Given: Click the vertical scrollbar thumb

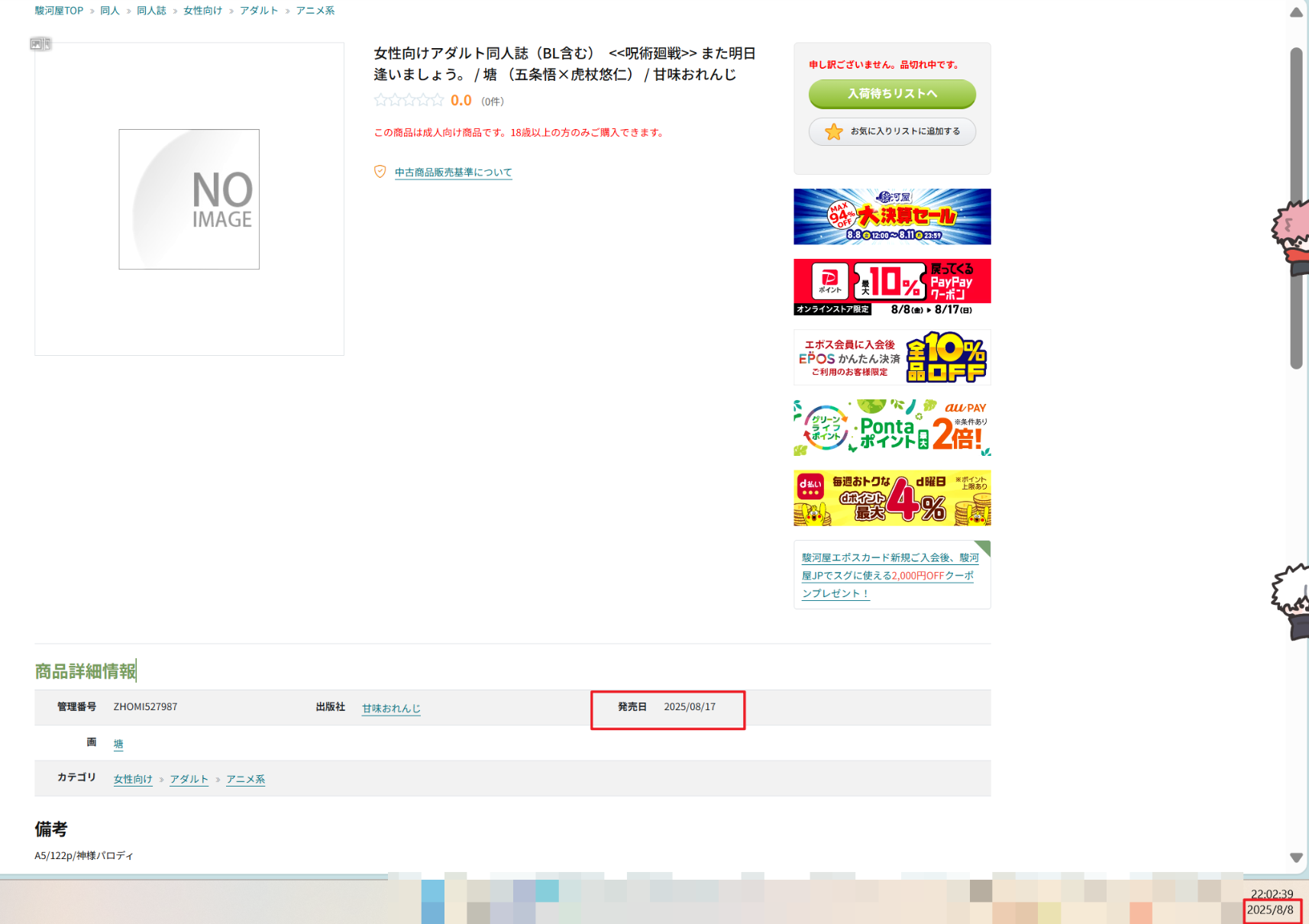Looking at the screenshot, I should [1296, 208].
